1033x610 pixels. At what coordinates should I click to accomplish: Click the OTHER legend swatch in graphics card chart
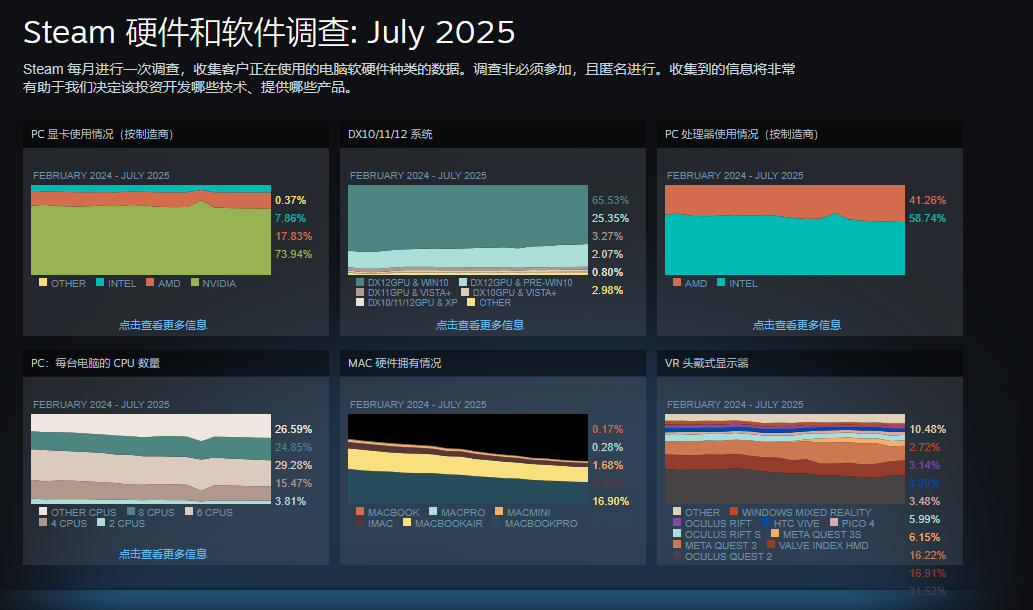pyautogui.click(x=43, y=283)
